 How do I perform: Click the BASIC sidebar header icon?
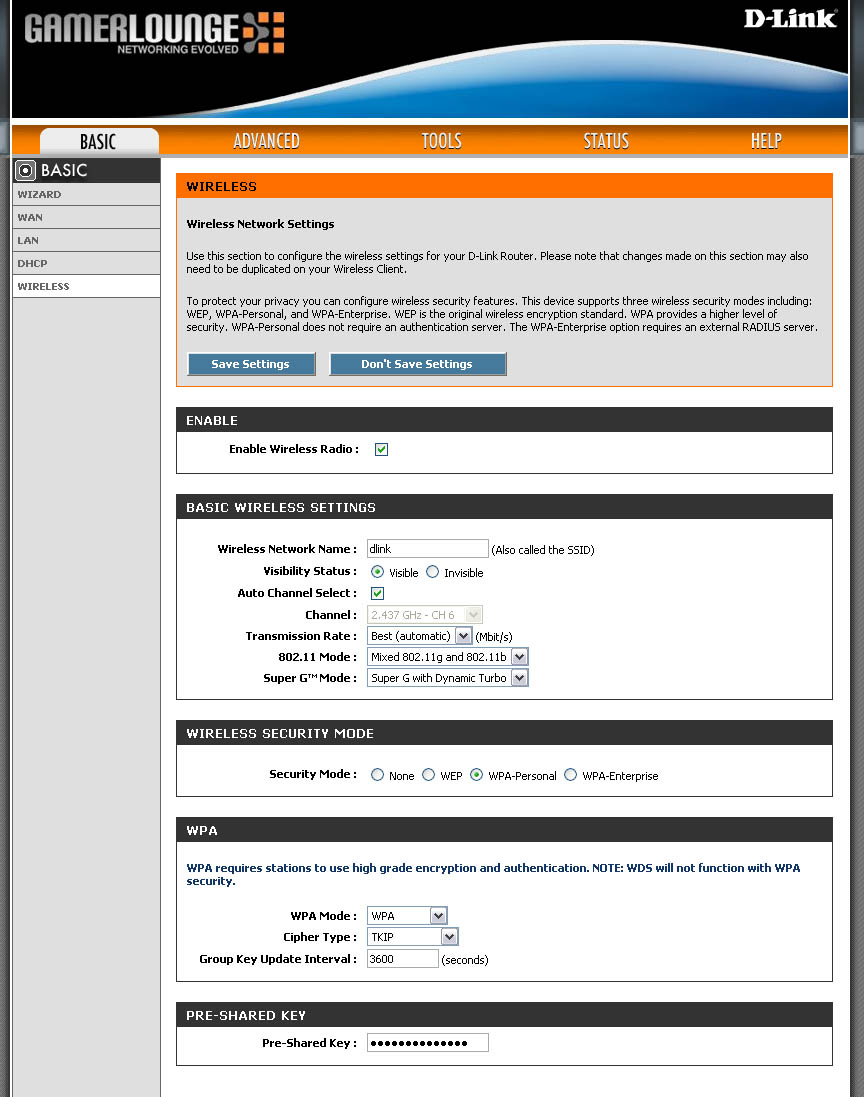pos(25,170)
